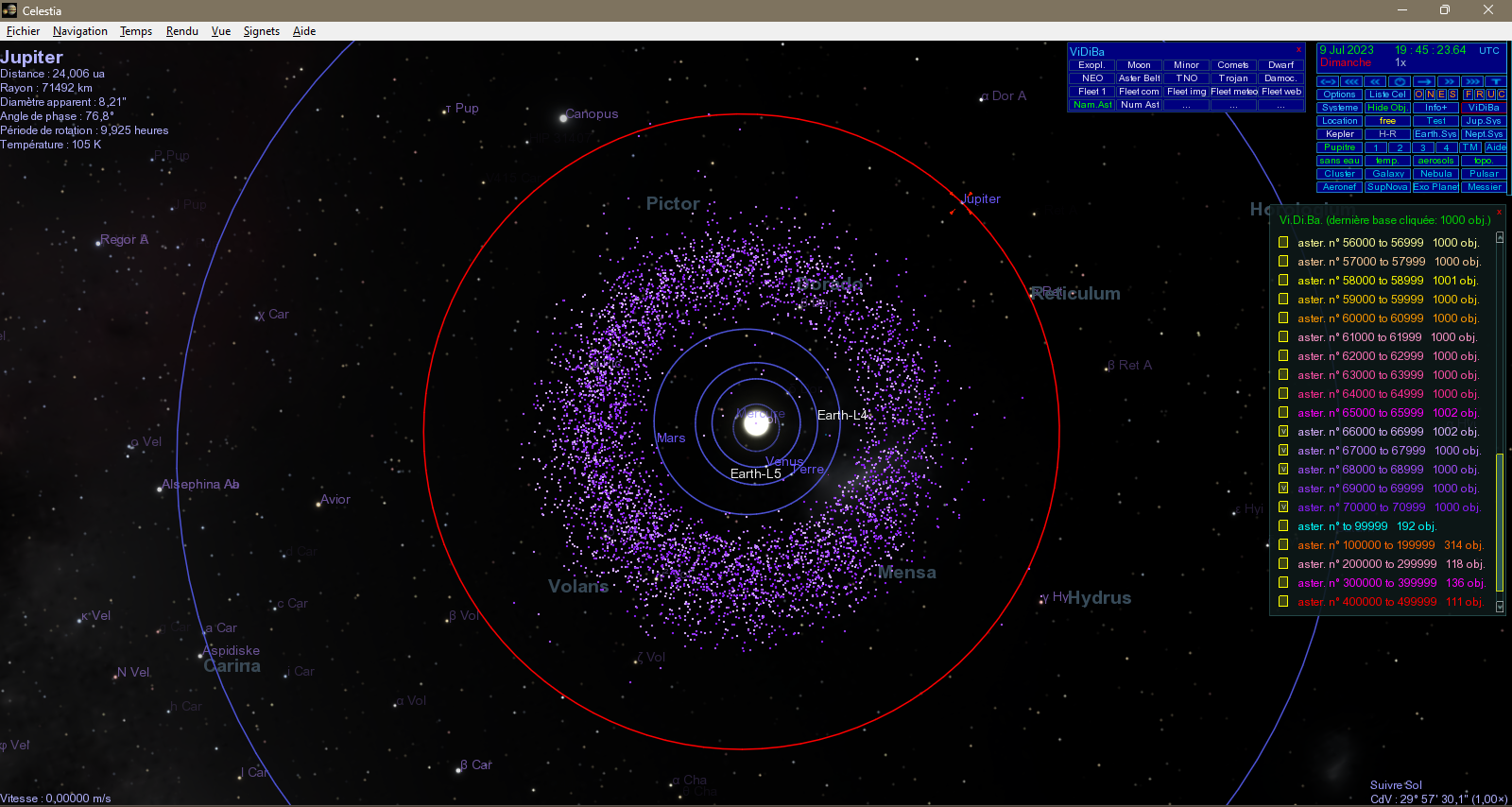Click Pupitre preset button 1
The height and width of the screenshot is (807, 1512).
(x=1376, y=147)
